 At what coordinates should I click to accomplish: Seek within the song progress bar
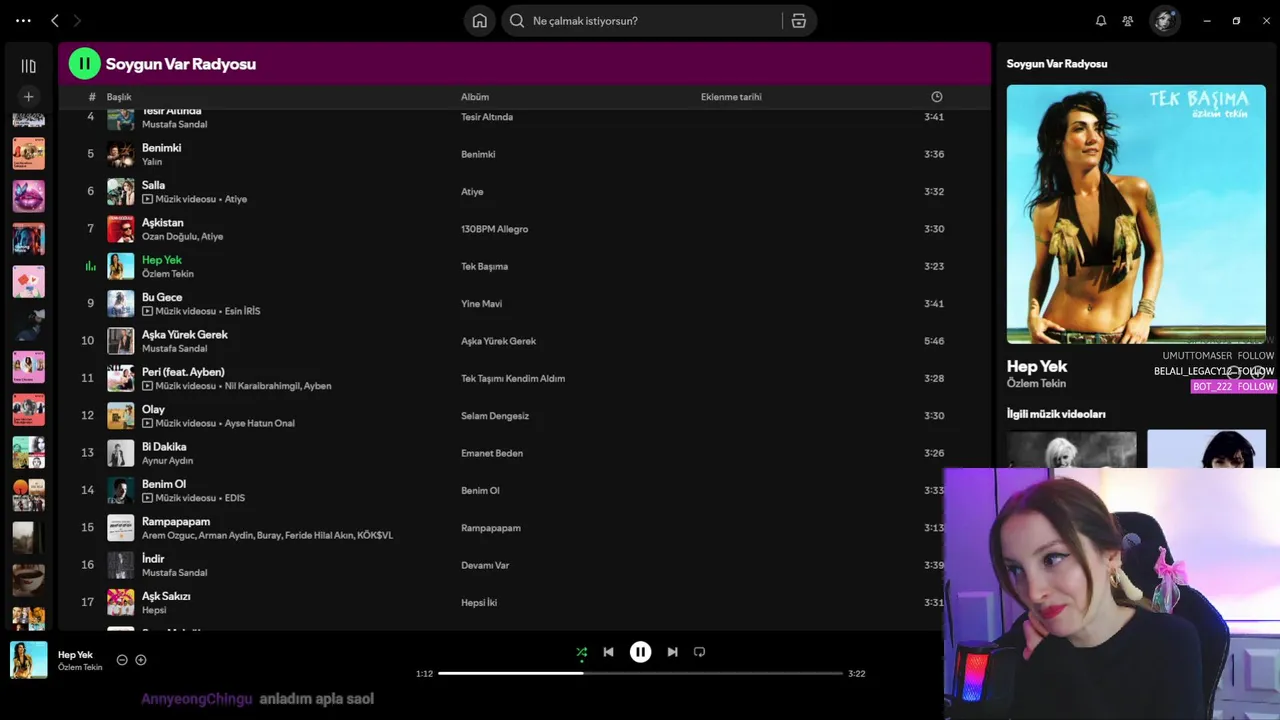[x=641, y=673]
